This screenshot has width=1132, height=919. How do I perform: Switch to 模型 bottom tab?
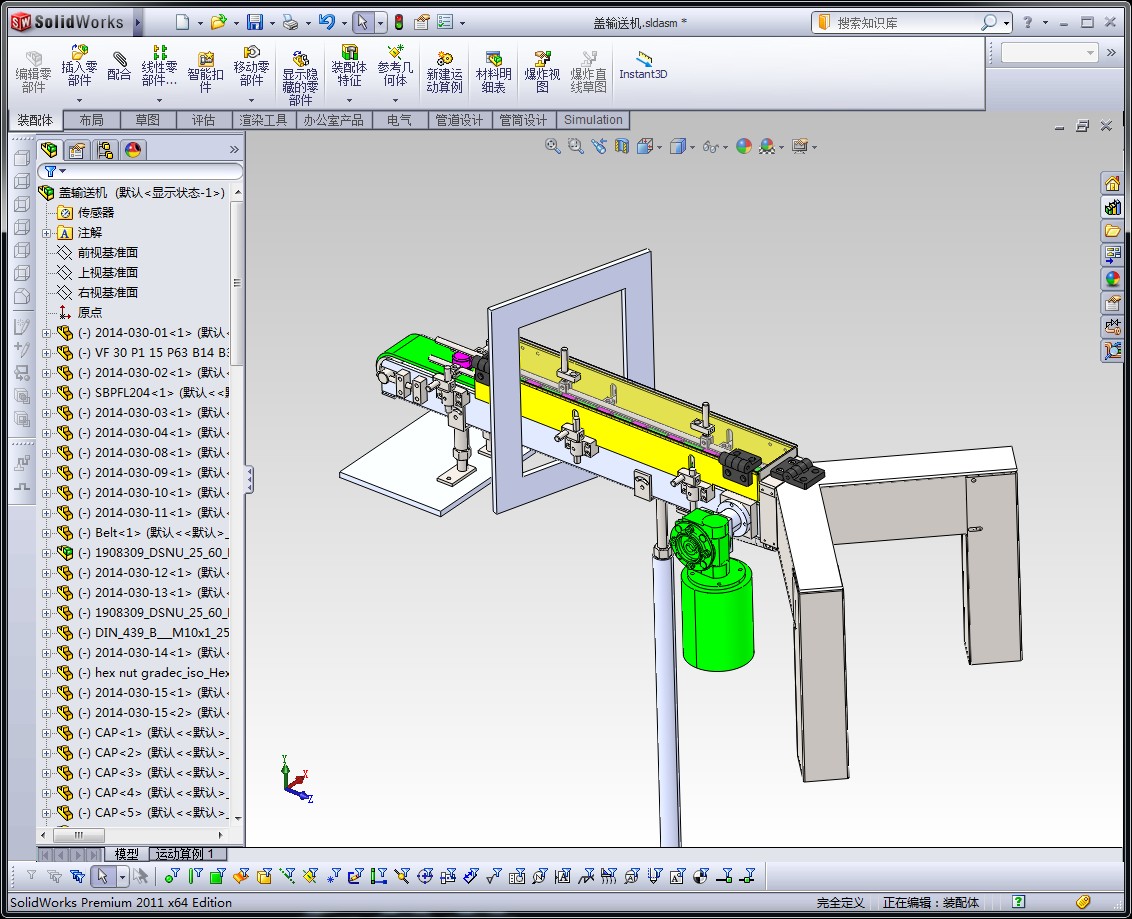126,854
